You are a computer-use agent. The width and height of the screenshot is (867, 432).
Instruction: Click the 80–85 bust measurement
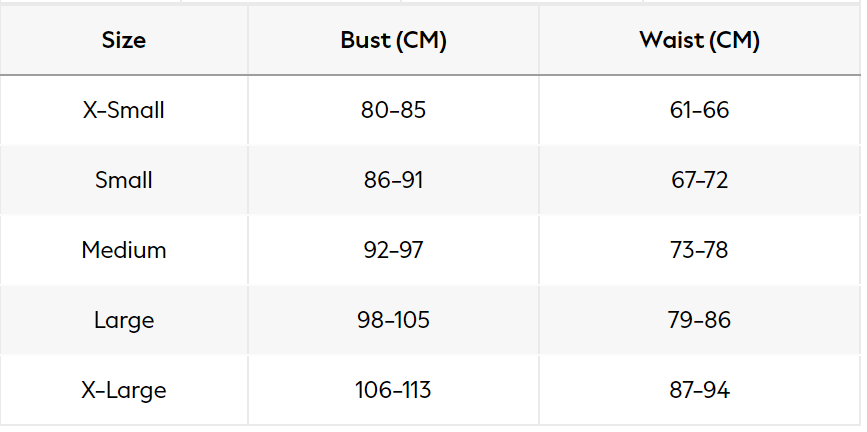[393, 110]
